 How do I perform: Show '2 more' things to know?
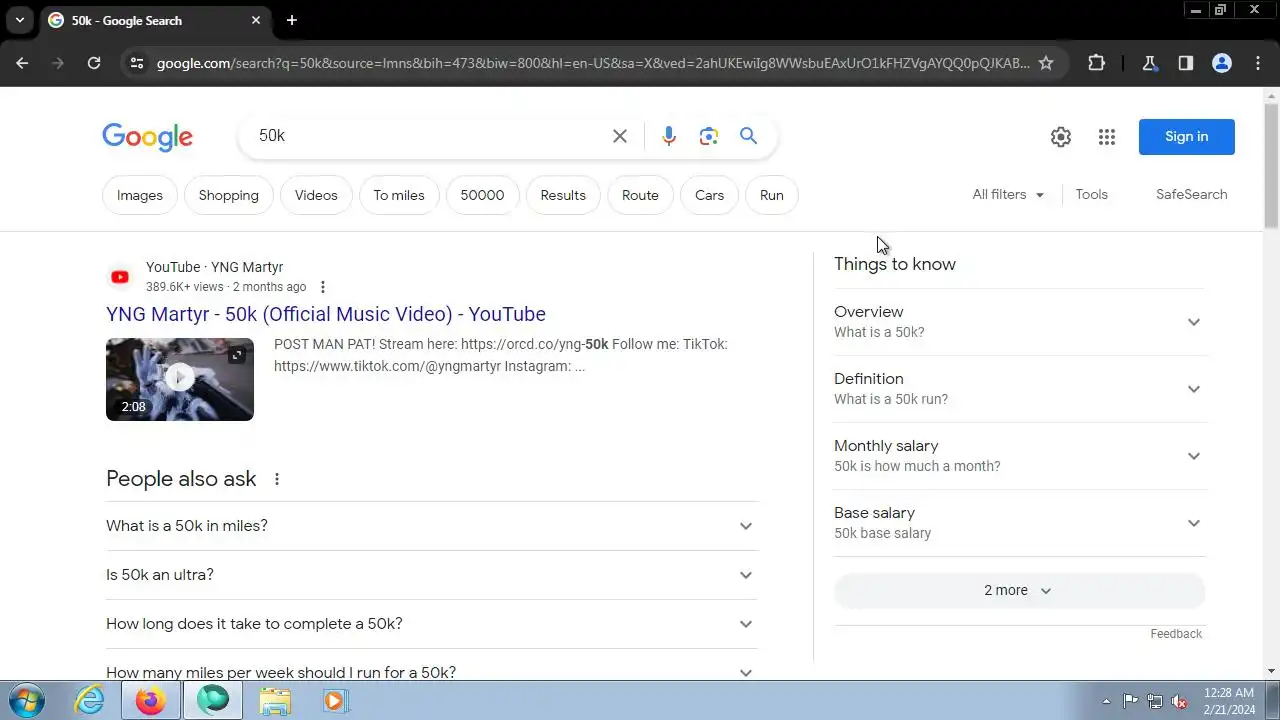[x=1019, y=590]
